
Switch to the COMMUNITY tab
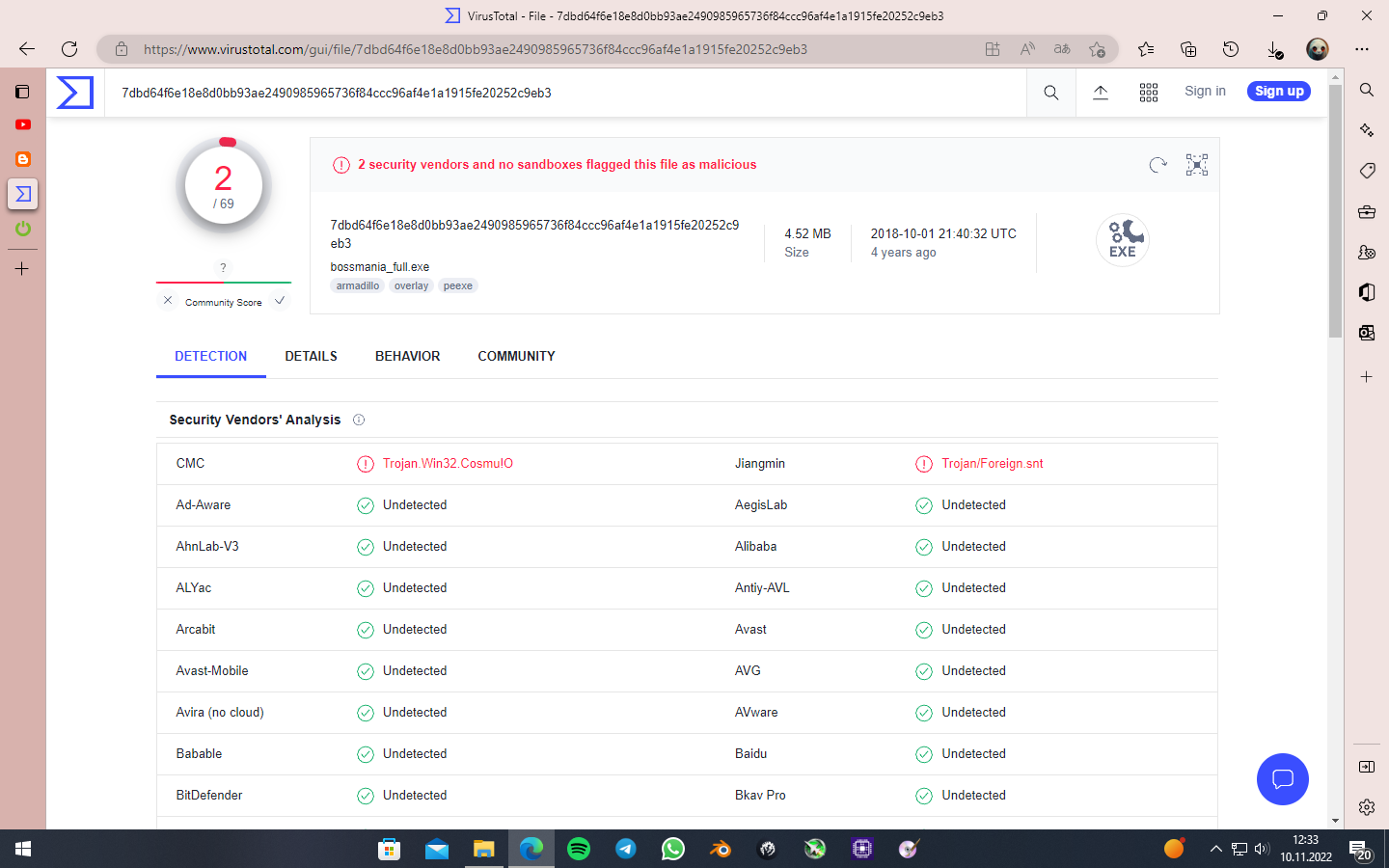click(x=517, y=356)
